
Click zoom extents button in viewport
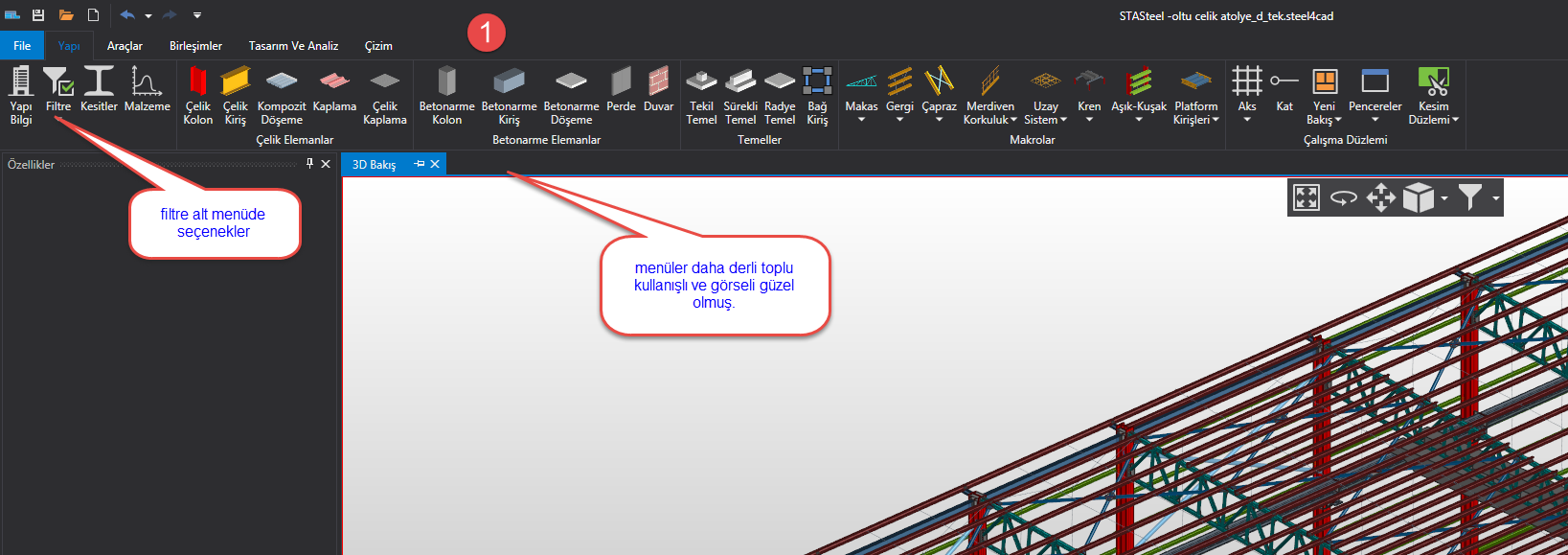coord(1307,197)
